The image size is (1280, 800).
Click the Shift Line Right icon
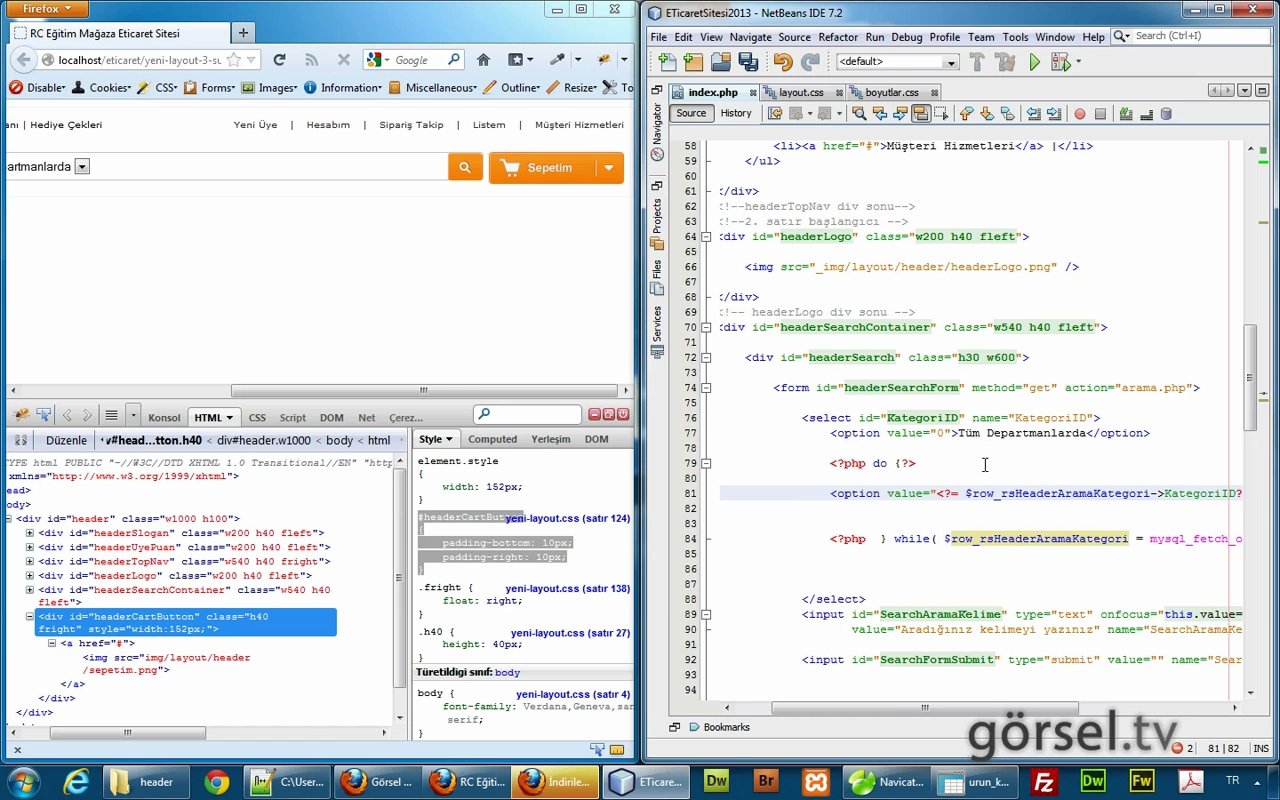tap(1054, 114)
